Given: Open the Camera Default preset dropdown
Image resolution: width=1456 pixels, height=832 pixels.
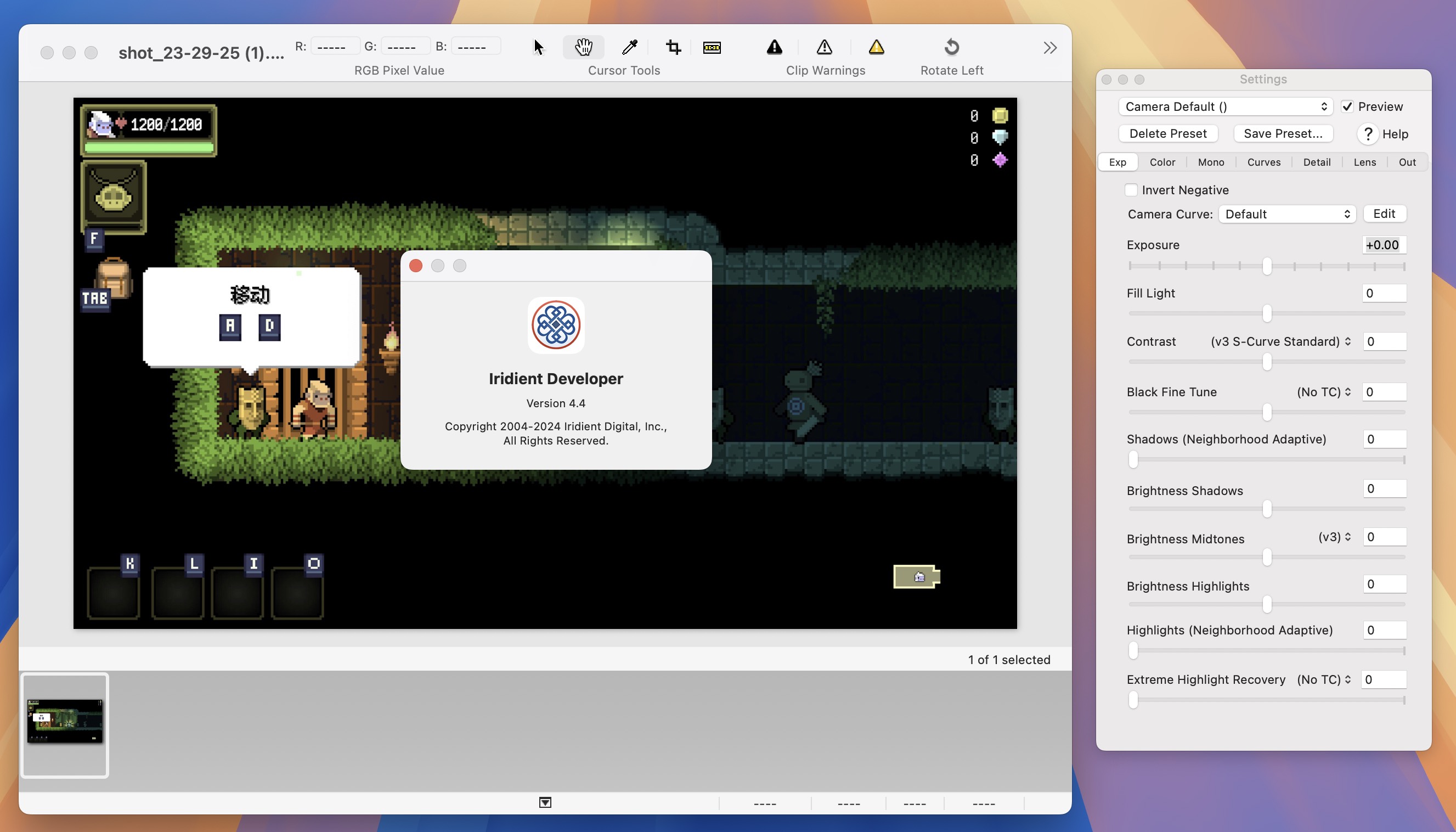Looking at the screenshot, I should [1226, 106].
